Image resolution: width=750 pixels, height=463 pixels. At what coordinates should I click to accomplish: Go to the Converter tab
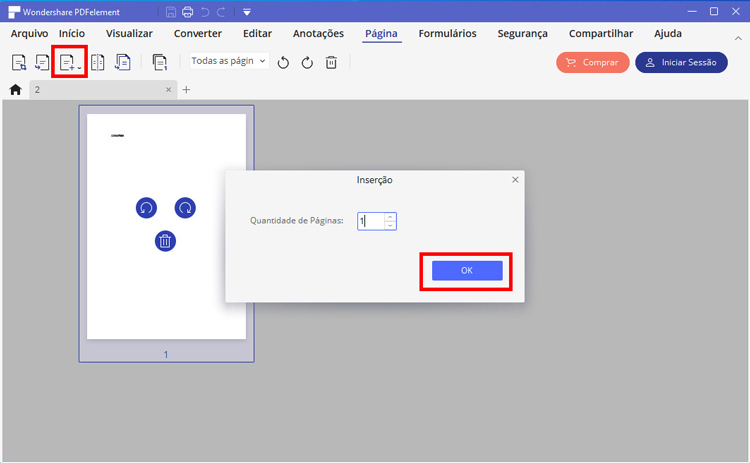[198, 33]
